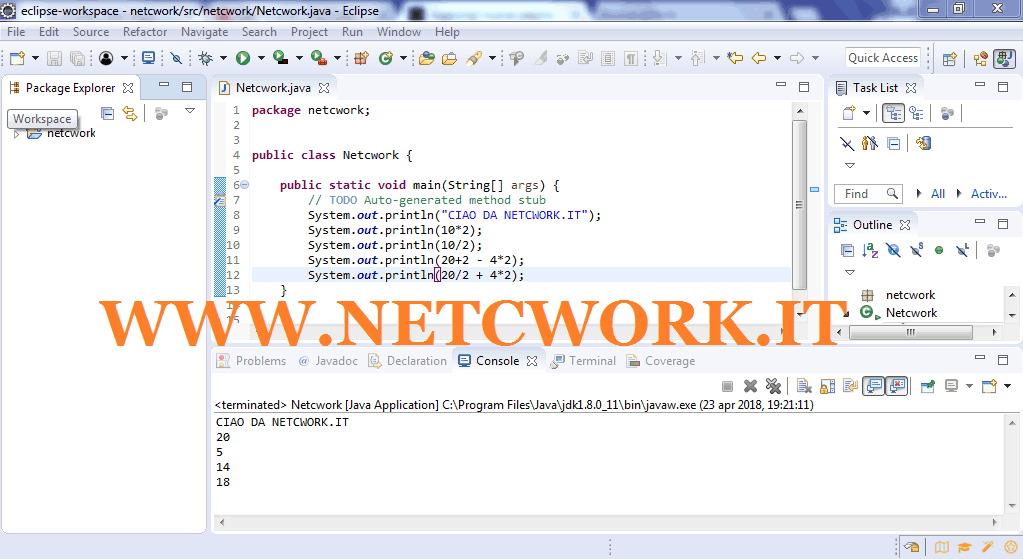
Task: Click Synchronize Changed icon in Task List
Action: (923, 143)
